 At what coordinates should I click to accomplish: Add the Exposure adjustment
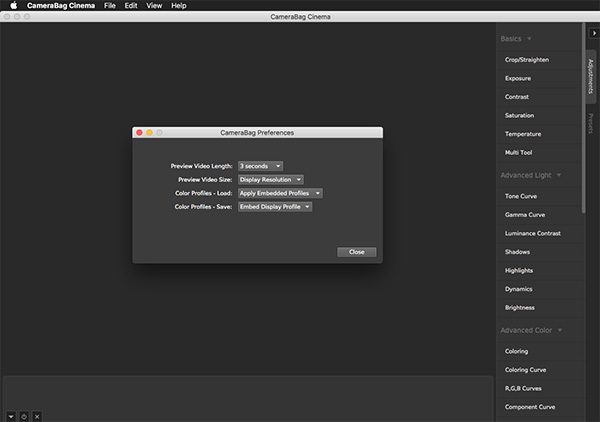(x=540, y=78)
